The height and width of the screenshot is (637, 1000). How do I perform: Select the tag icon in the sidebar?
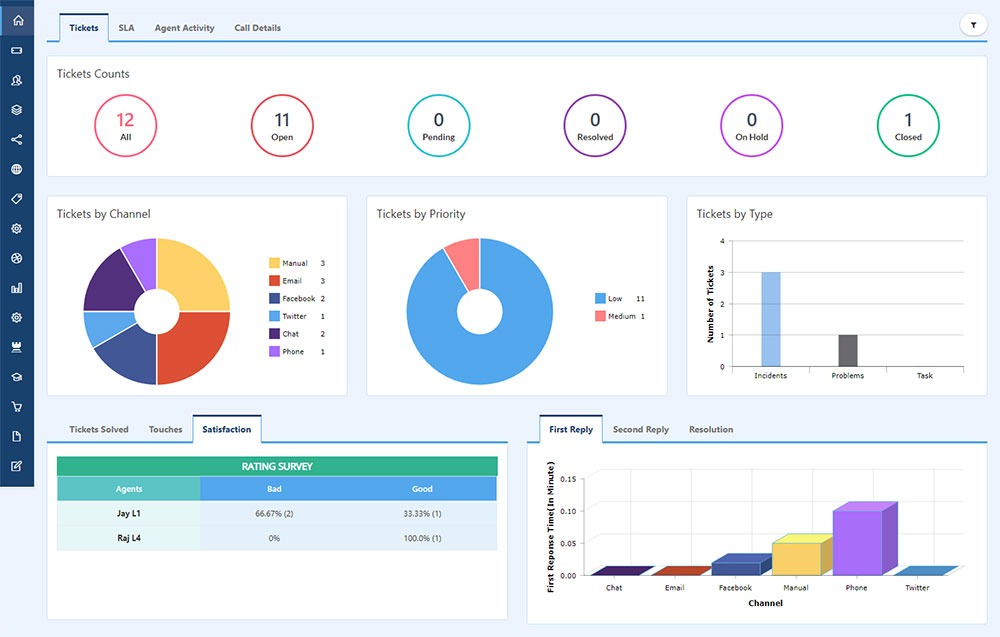pos(17,199)
